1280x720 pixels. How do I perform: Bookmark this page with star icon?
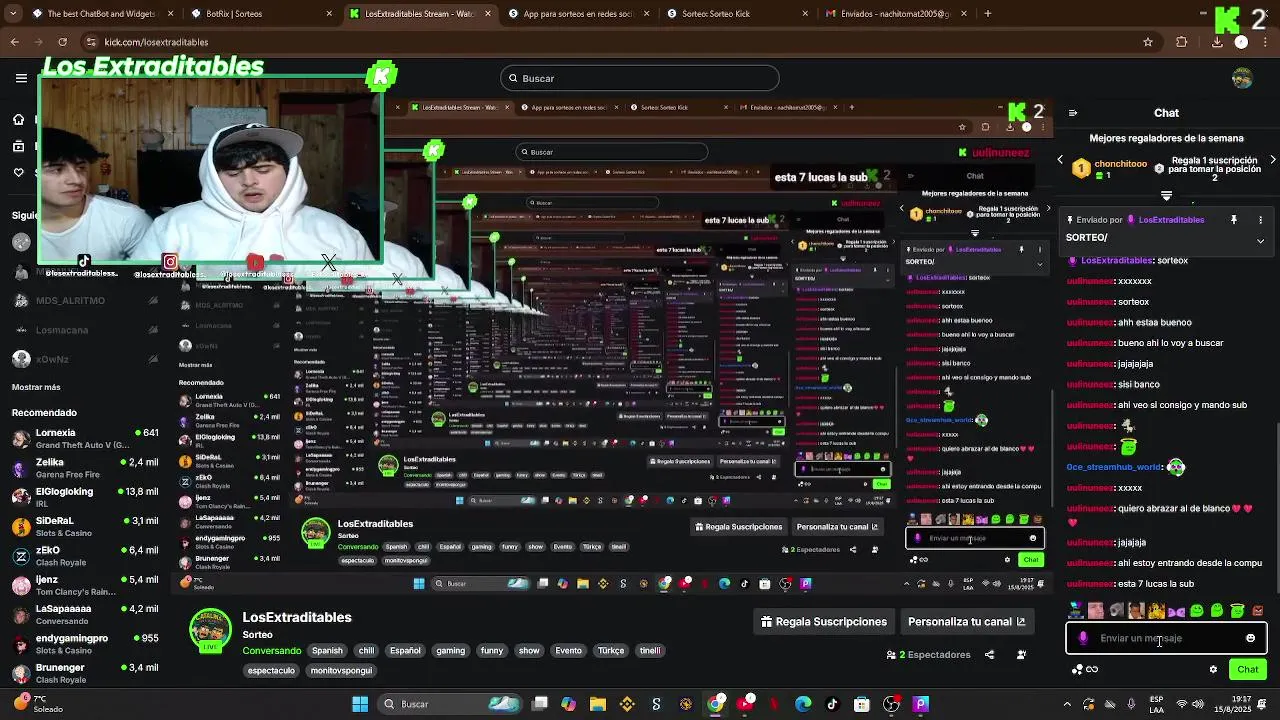click(1148, 42)
